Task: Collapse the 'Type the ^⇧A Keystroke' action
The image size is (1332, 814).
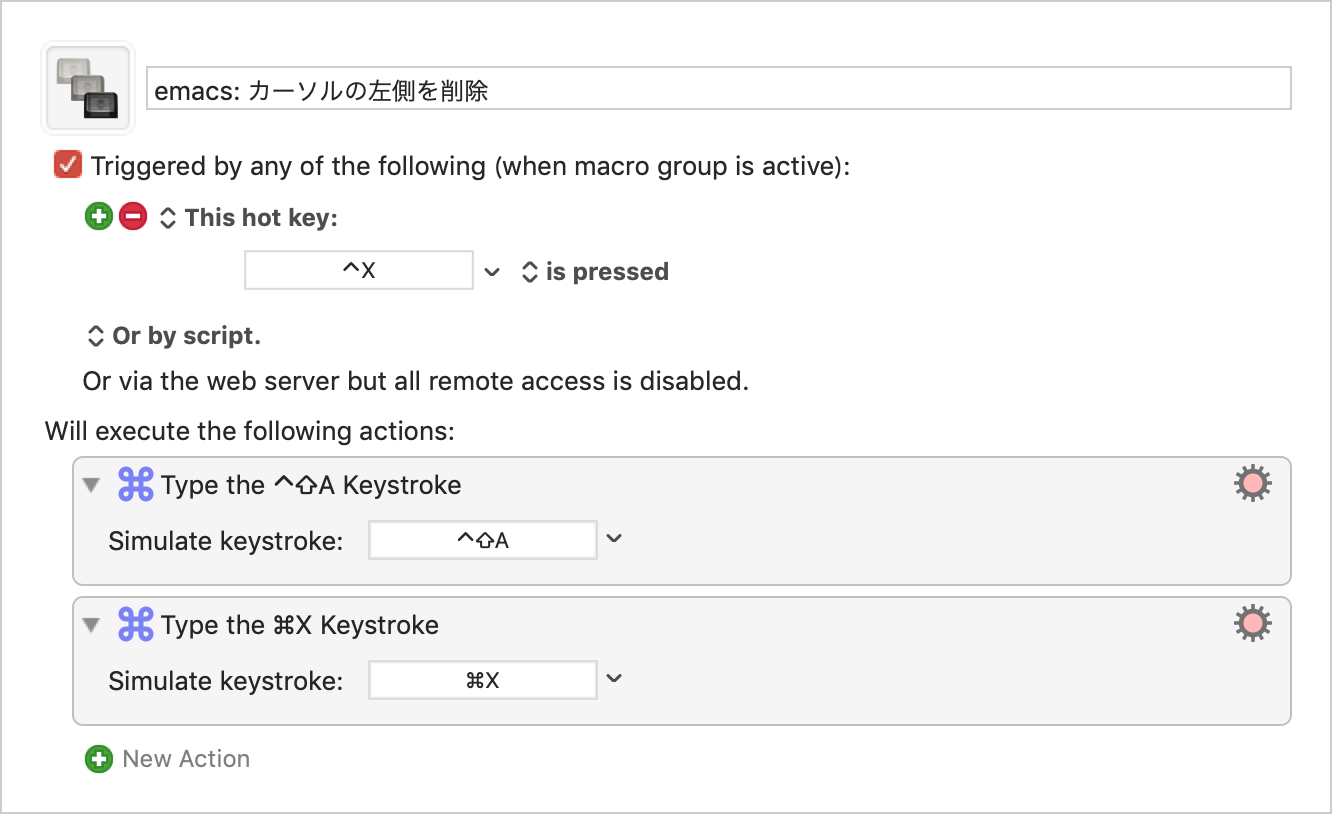Action: [92, 486]
